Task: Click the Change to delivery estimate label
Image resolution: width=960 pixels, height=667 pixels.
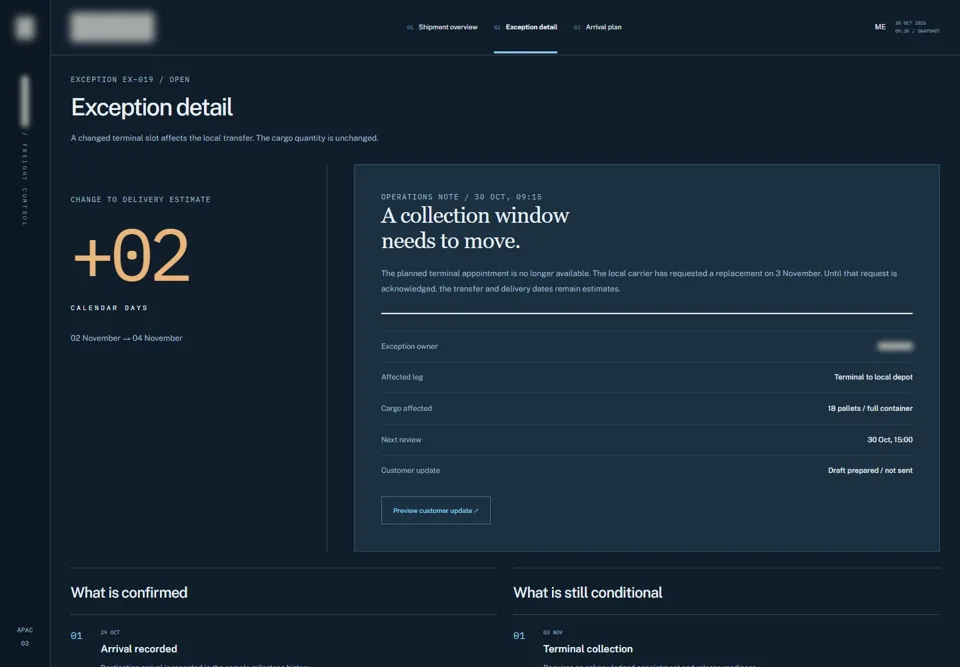Action: pyautogui.click(x=140, y=200)
